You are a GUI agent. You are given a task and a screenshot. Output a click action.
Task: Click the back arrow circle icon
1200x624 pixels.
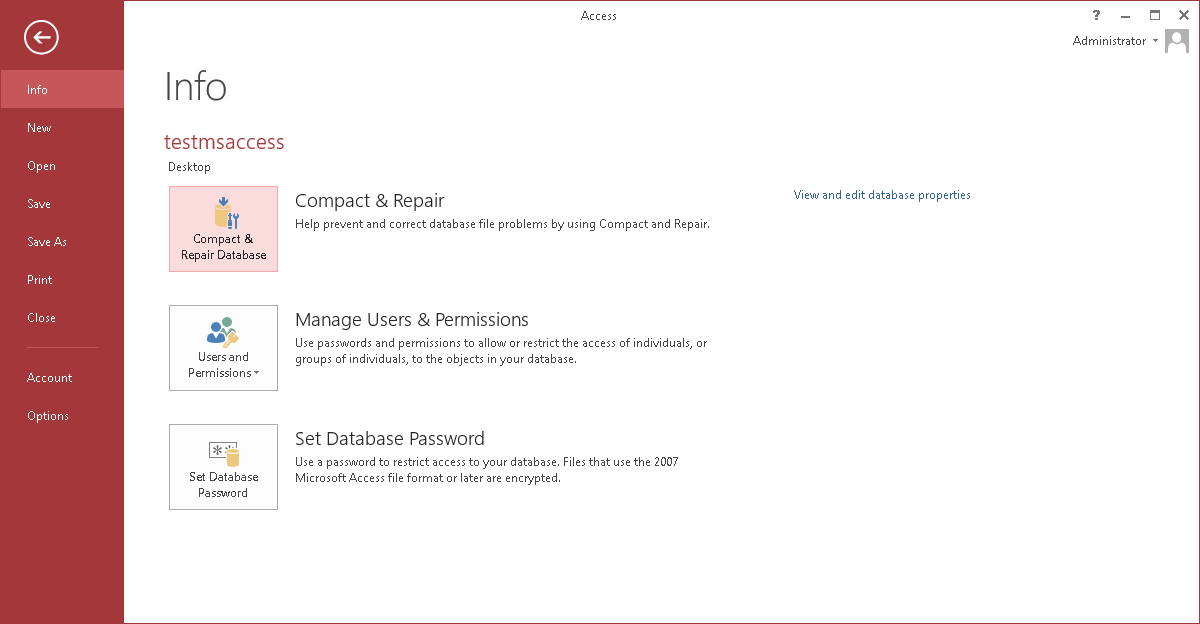click(42, 38)
